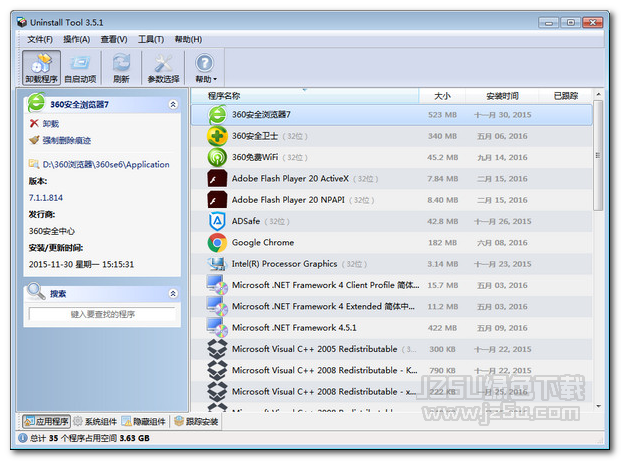Image resolution: width=621 pixels, height=461 pixels.
Task: Click the 十一月 23, 2015 date cell
Action: (x=503, y=264)
